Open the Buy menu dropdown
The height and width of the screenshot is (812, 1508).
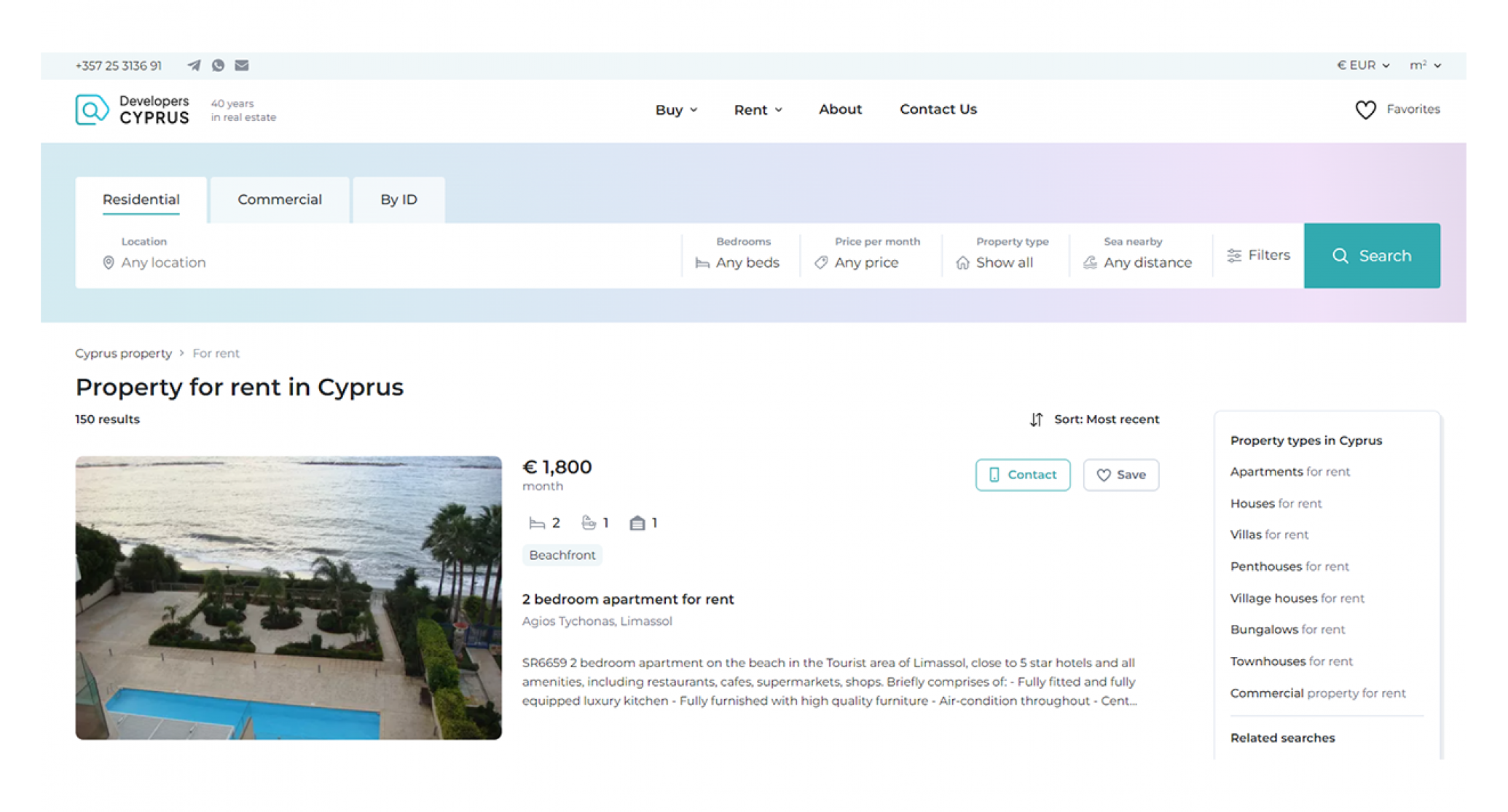676,110
